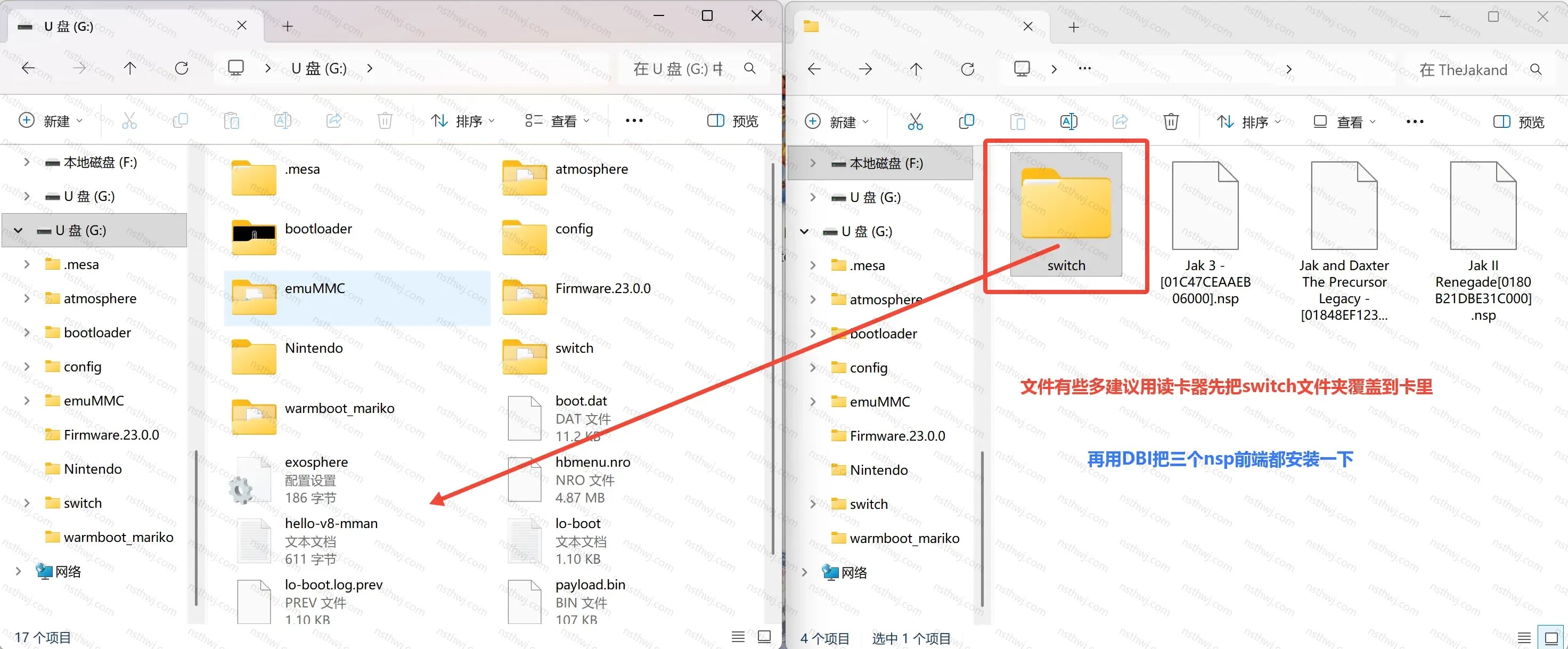Add a new tab in left window

[287, 26]
